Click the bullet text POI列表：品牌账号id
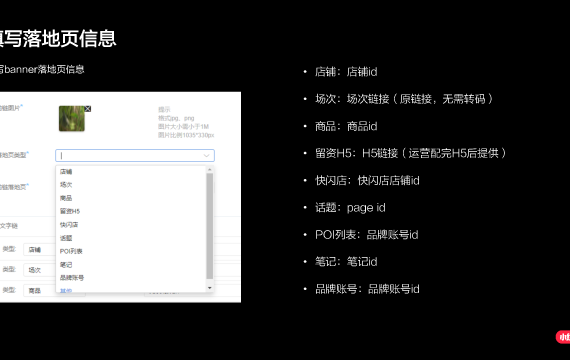The width and height of the screenshot is (570, 360). click(x=366, y=235)
